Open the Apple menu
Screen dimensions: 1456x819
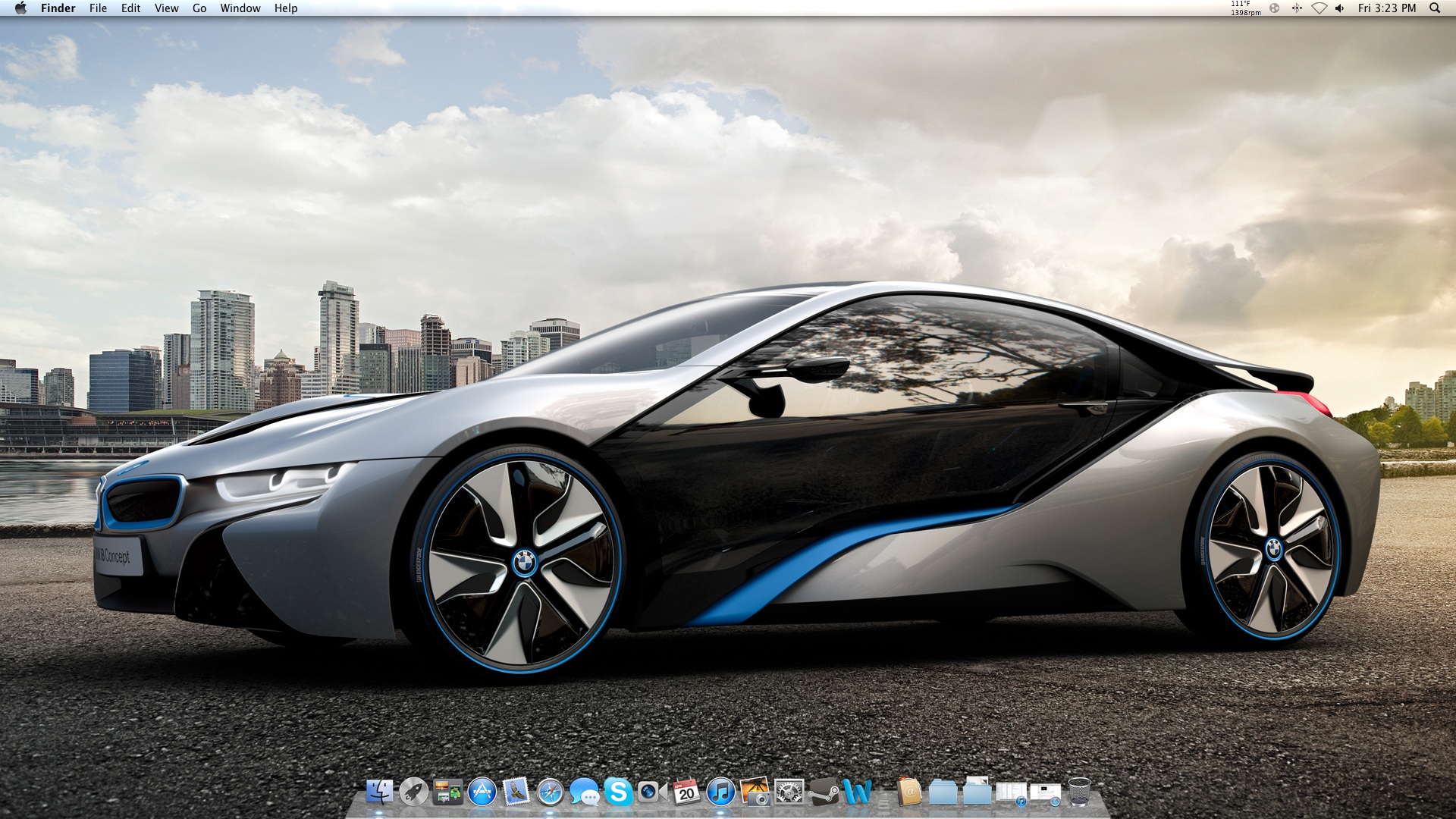[20, 8]
